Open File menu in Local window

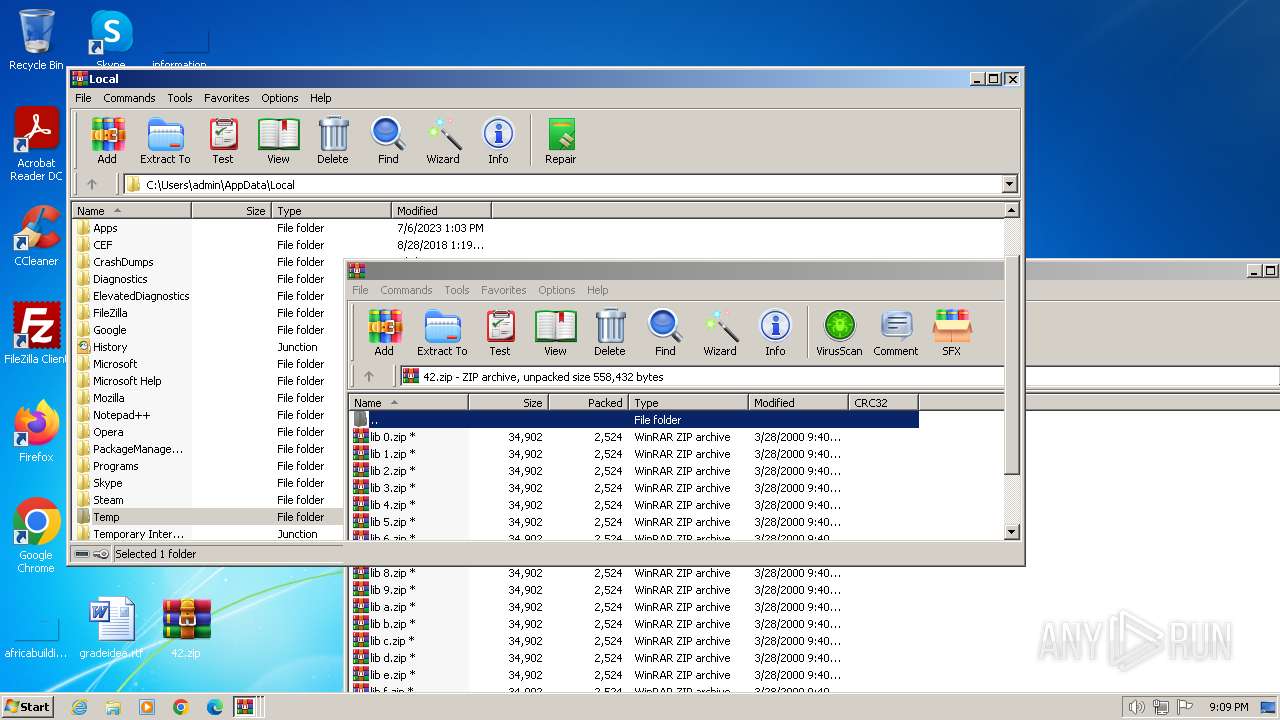click(83, 98)
